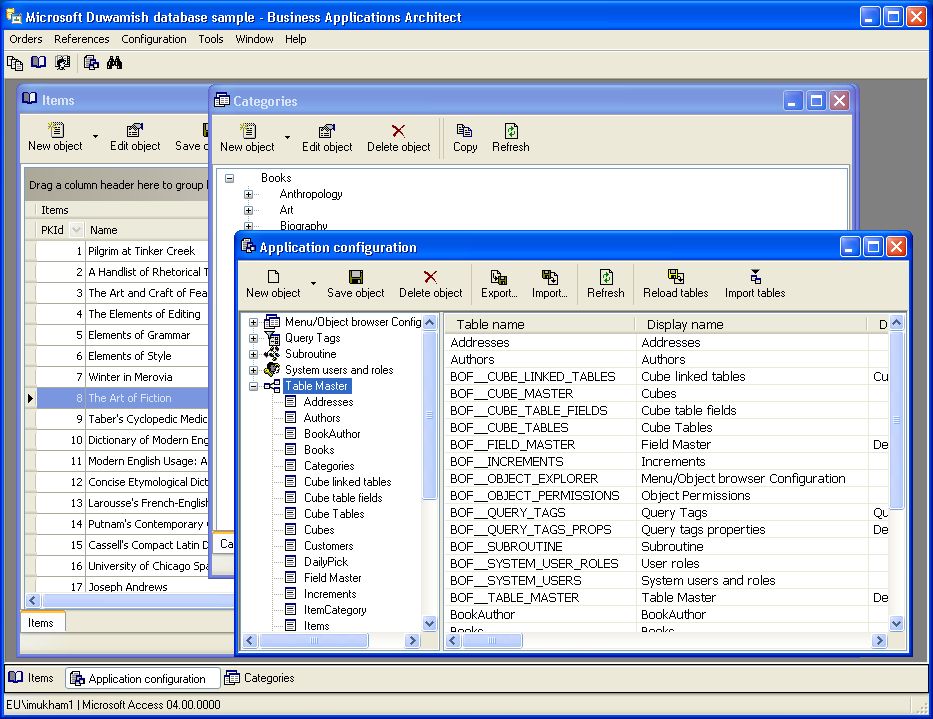This screenshot has width=933, height=719.
Task: Open Application configuration icon in main toolbar
Action: (x=91, y=62)
